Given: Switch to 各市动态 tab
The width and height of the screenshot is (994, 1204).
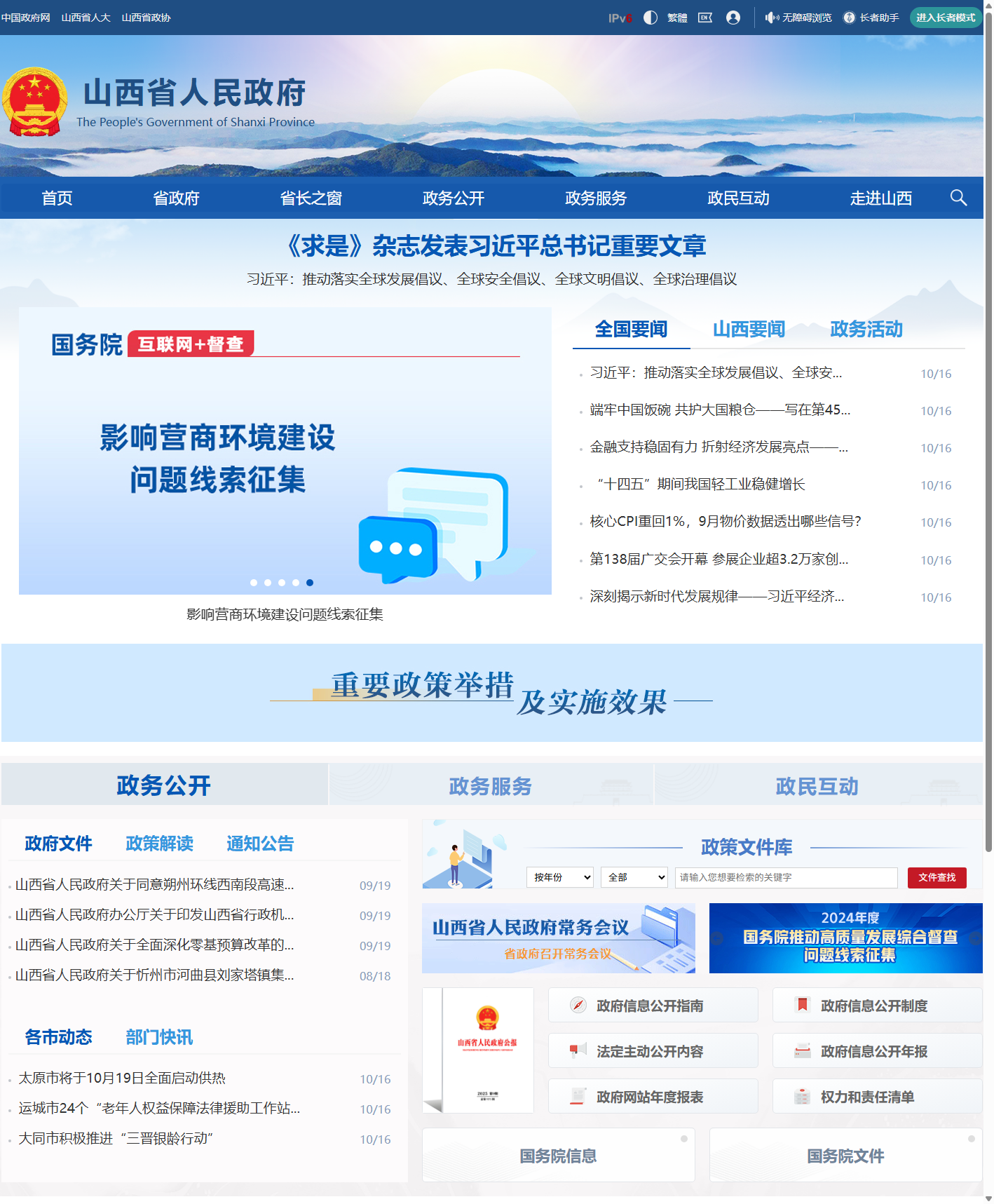Looking at the screenshot, I should pos(58,1037).
